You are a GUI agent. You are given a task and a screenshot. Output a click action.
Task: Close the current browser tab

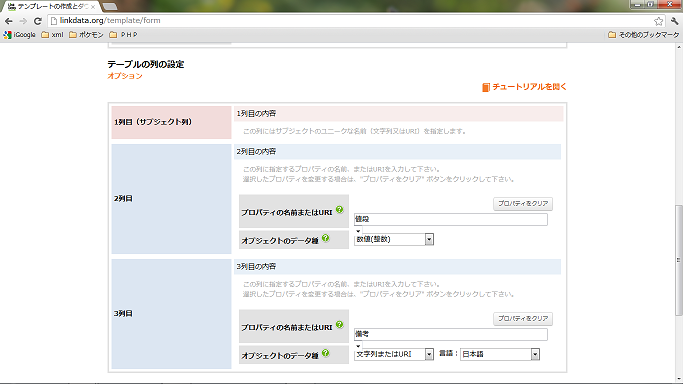(x=93, y=7)
